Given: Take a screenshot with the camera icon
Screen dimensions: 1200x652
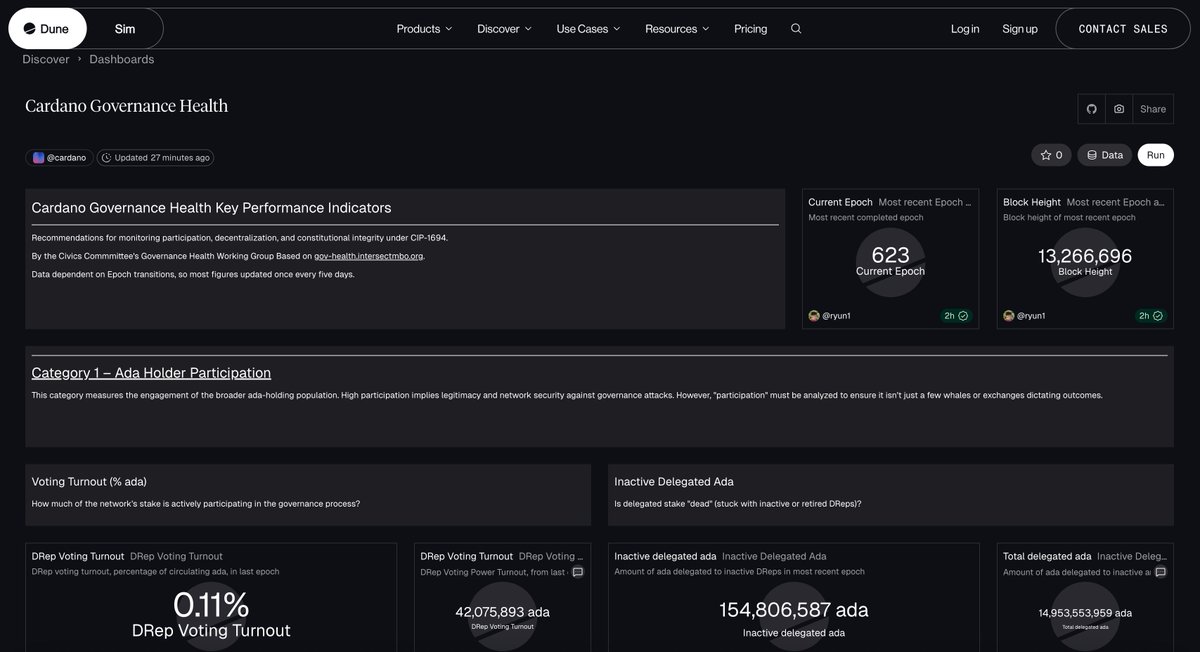Looking at the screenshot, I should pos(1119,109).
